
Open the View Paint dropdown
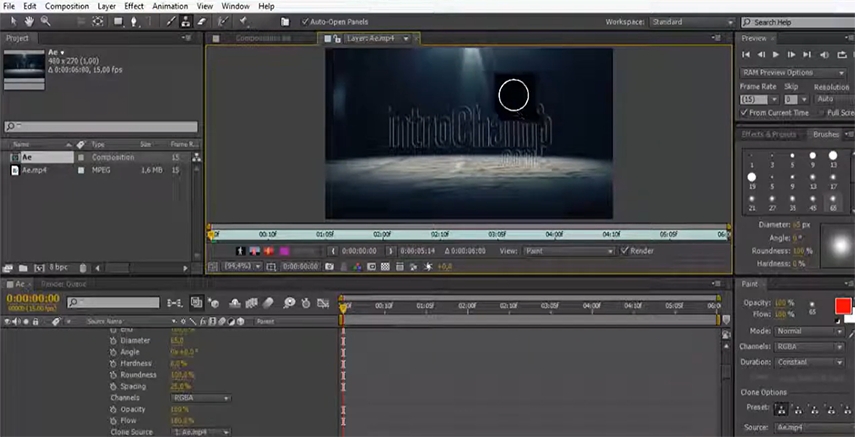pyautogui.click(x=569, y=251)
